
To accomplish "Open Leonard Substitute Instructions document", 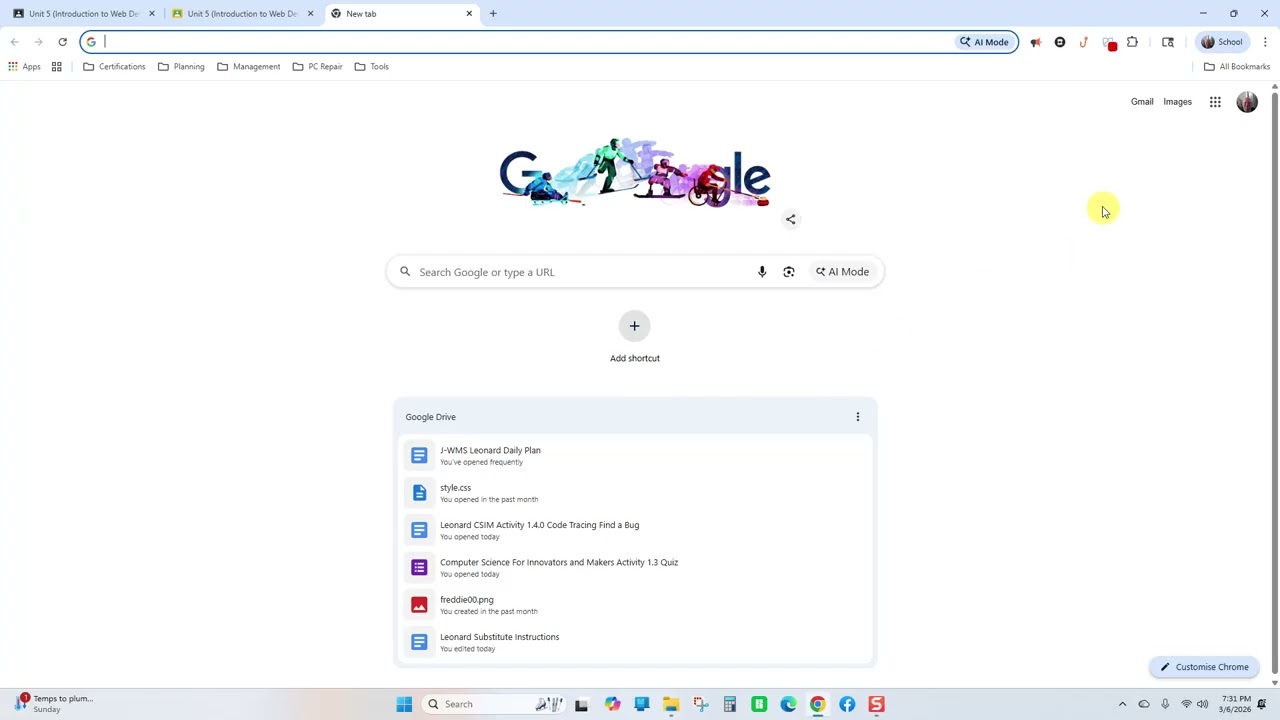I will tap(634, 642).
